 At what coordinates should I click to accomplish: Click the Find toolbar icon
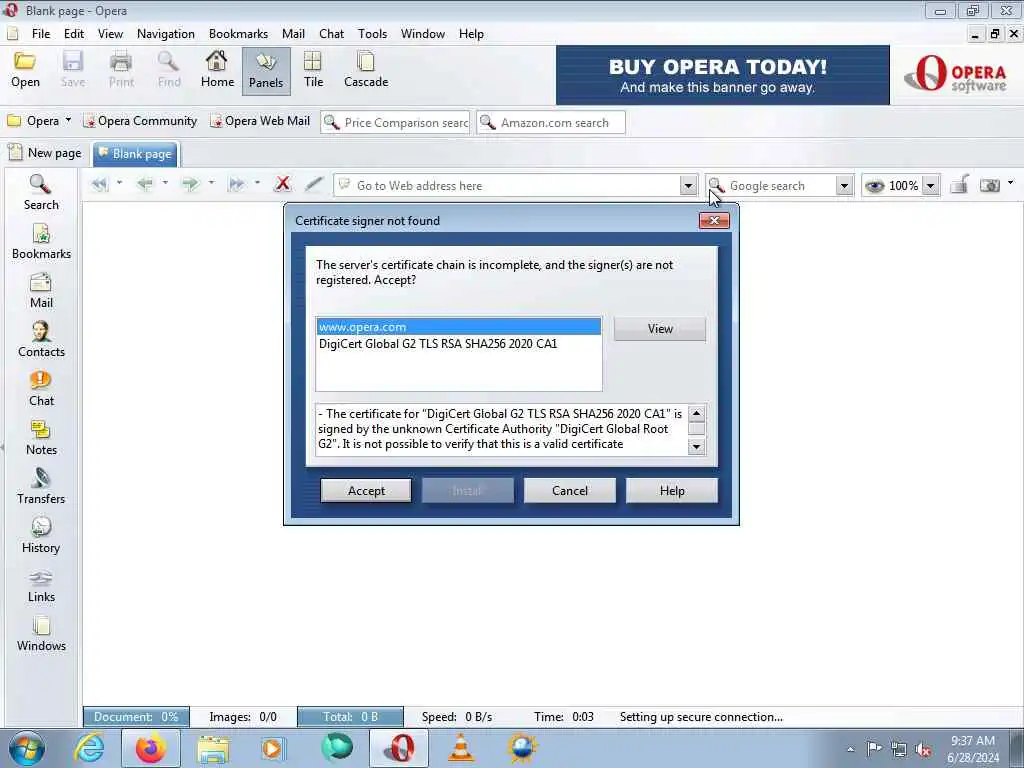pos(168,70)
